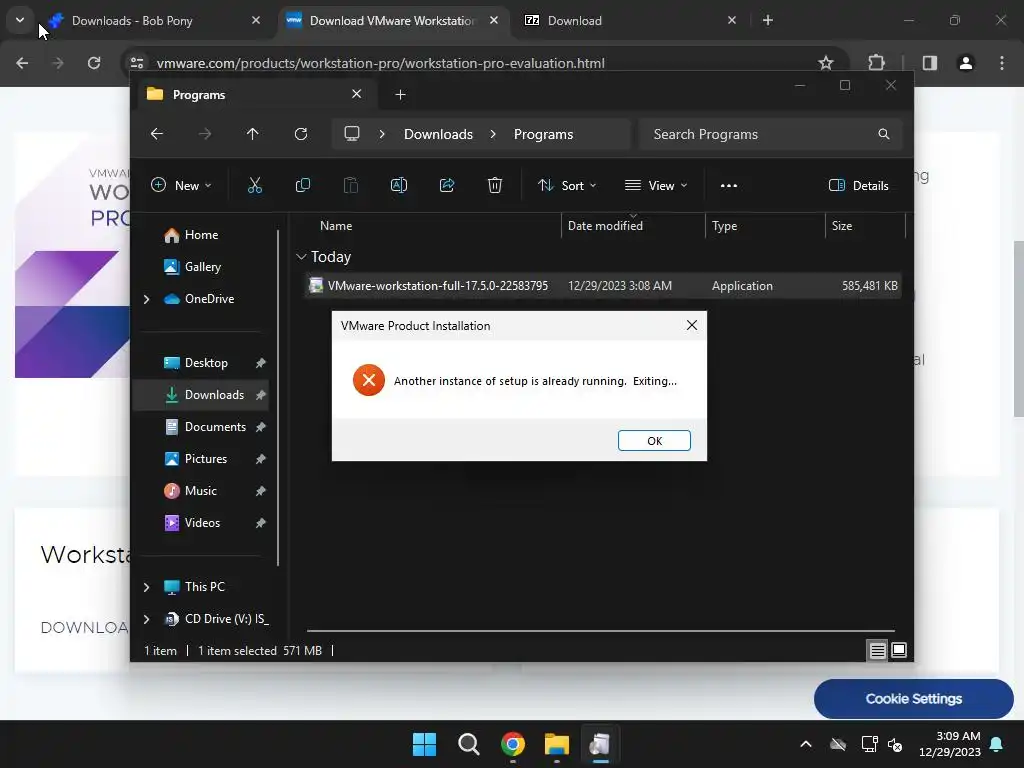
Task: Show hidden system tray icons
Action: click(x=806, y=744)
